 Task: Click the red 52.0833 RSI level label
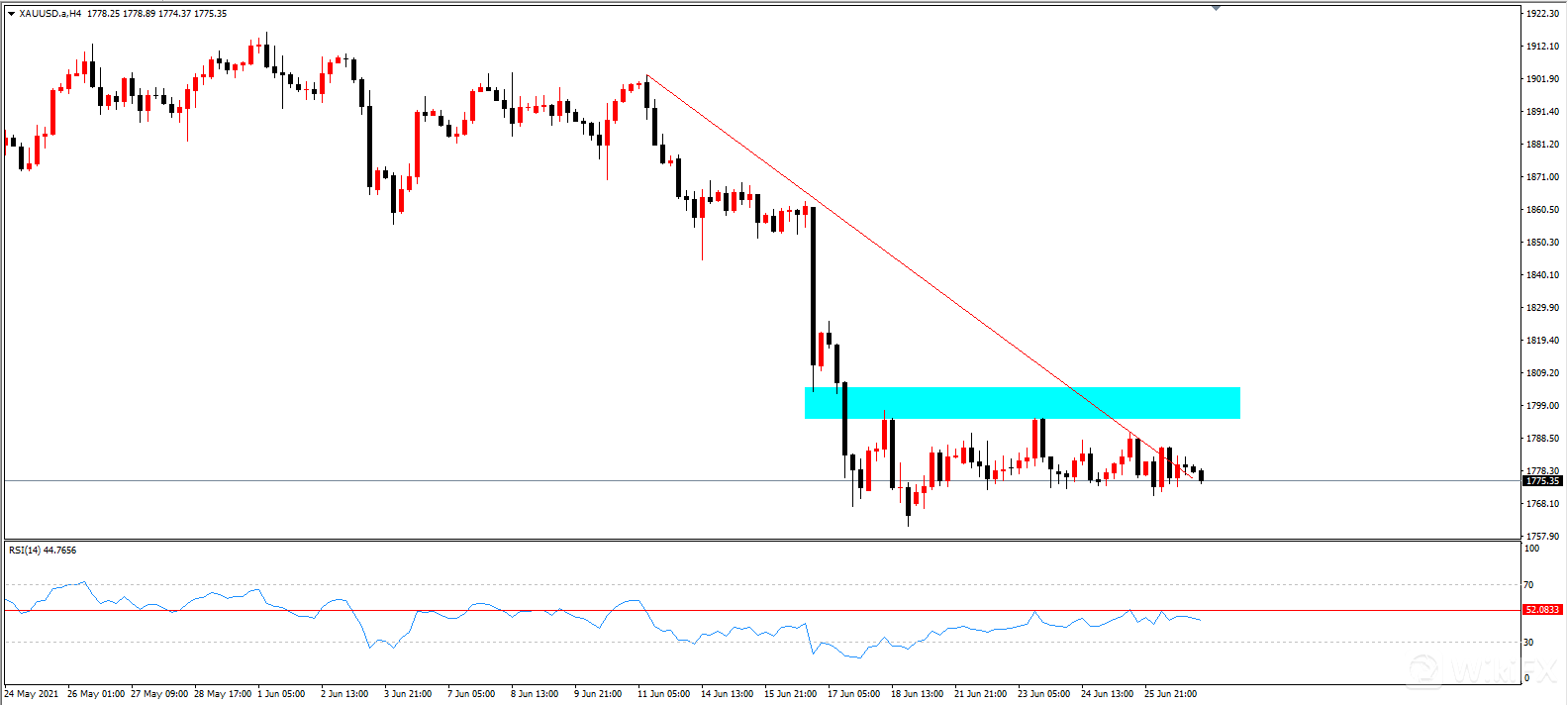coord(1542,610)
